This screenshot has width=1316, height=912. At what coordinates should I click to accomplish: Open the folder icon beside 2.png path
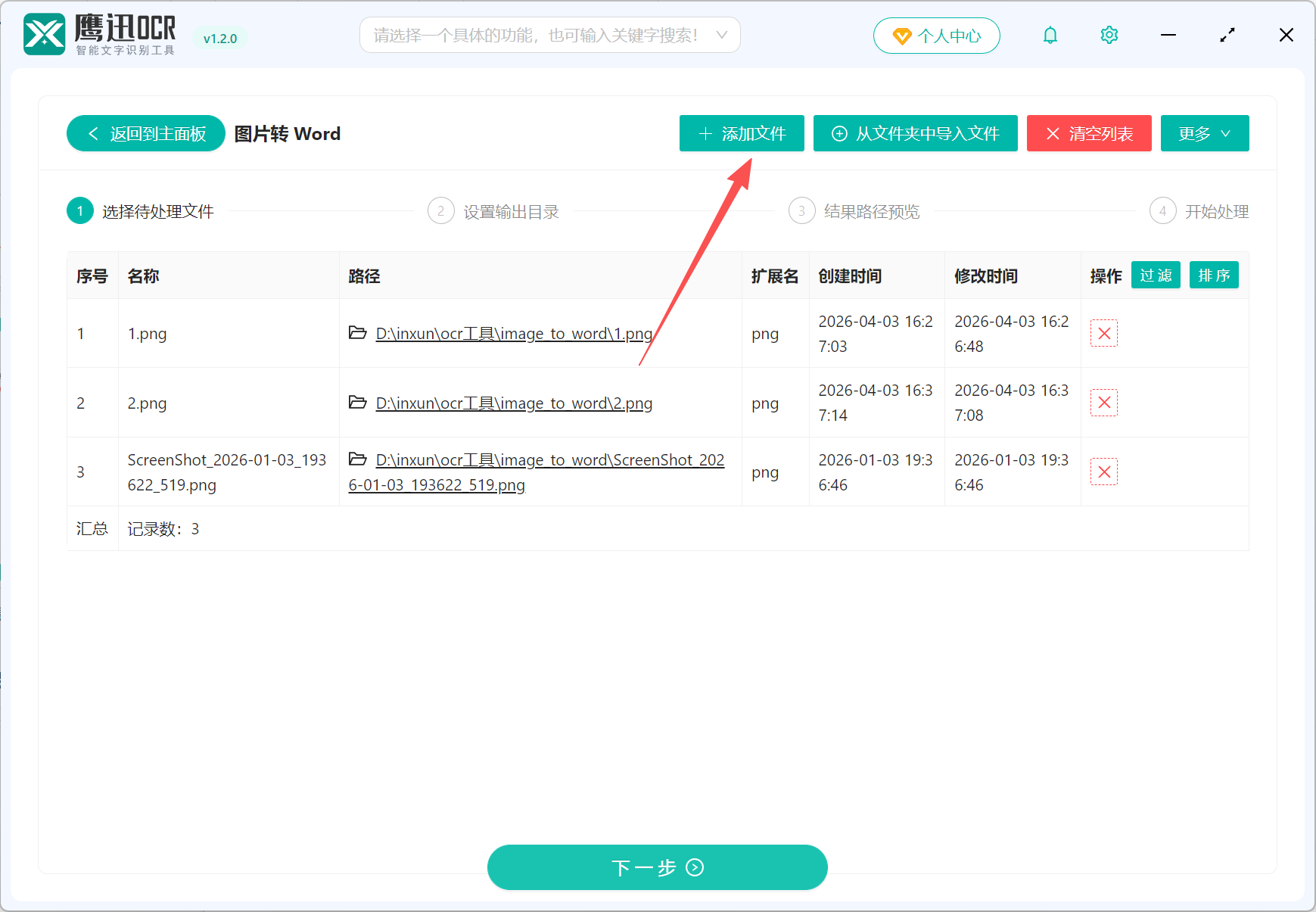point(357,403)
